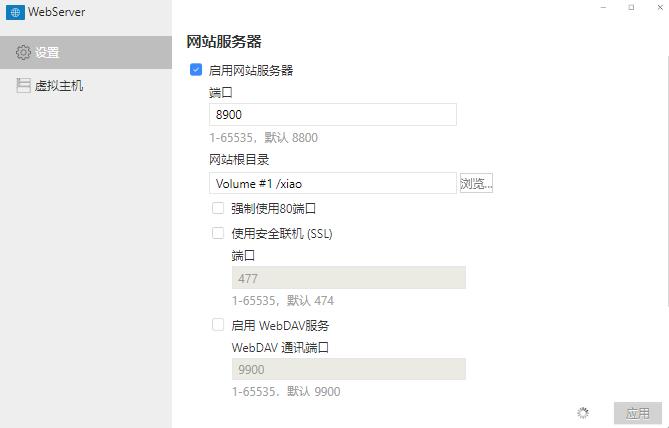Screen dimensions: 669x428
Task: Minimize the WebServer window
Action: coord(603,7)
